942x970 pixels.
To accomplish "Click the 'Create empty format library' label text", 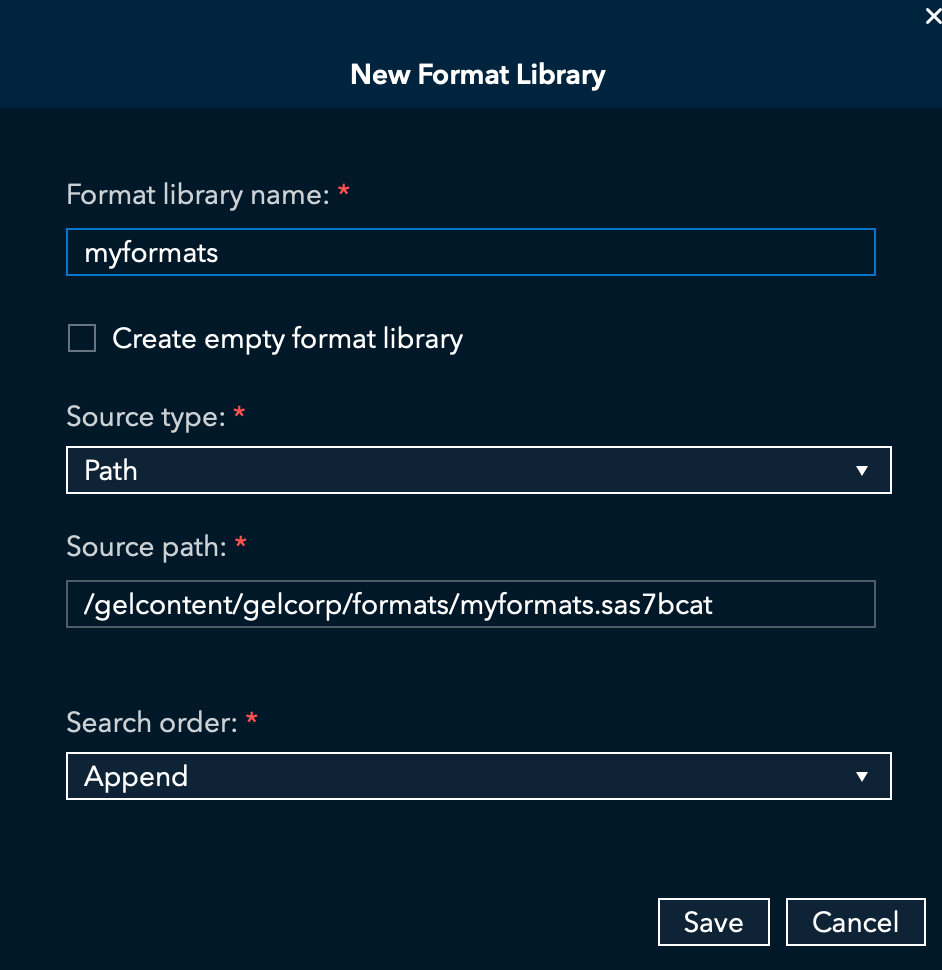I will 287,339.
